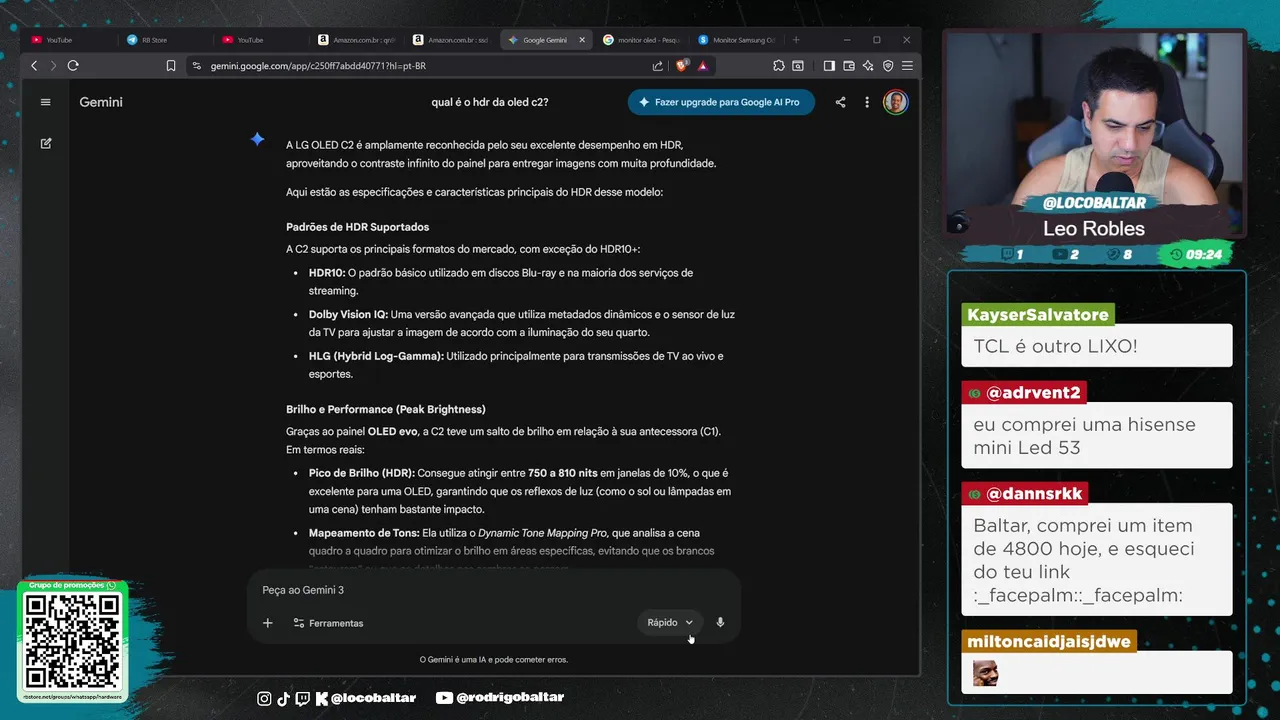The height and width of the screenshot is (720, 1280).
Task: Click the plus add-file icon in prompt box
Action: click(x=268, y=623)
